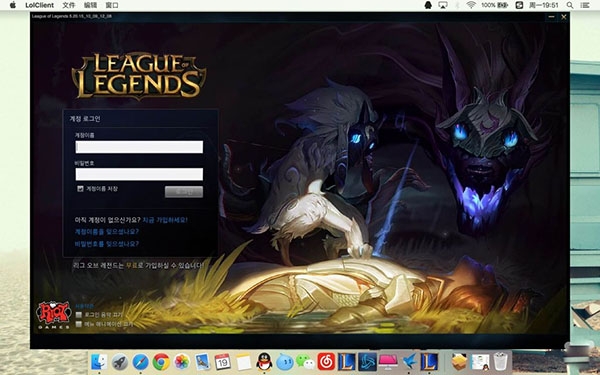Open Finder from the Dock
This screenshot has width=600, height=375.
(x=99, y=362)
